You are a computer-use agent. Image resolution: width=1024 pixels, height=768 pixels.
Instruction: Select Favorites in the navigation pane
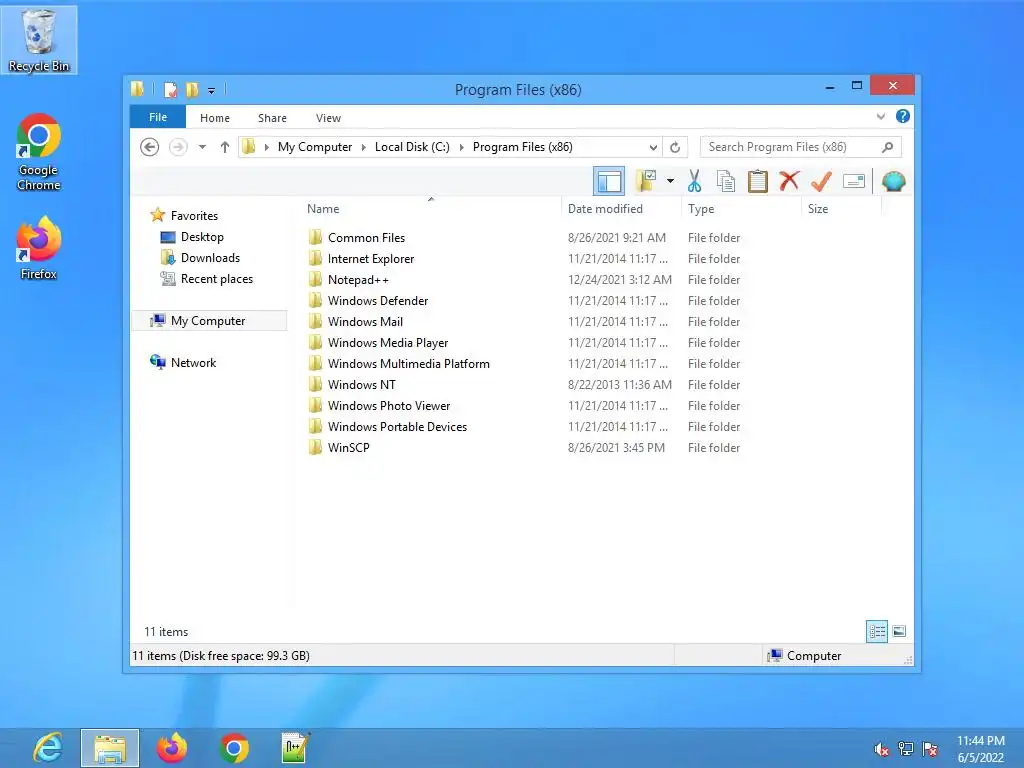194,216
